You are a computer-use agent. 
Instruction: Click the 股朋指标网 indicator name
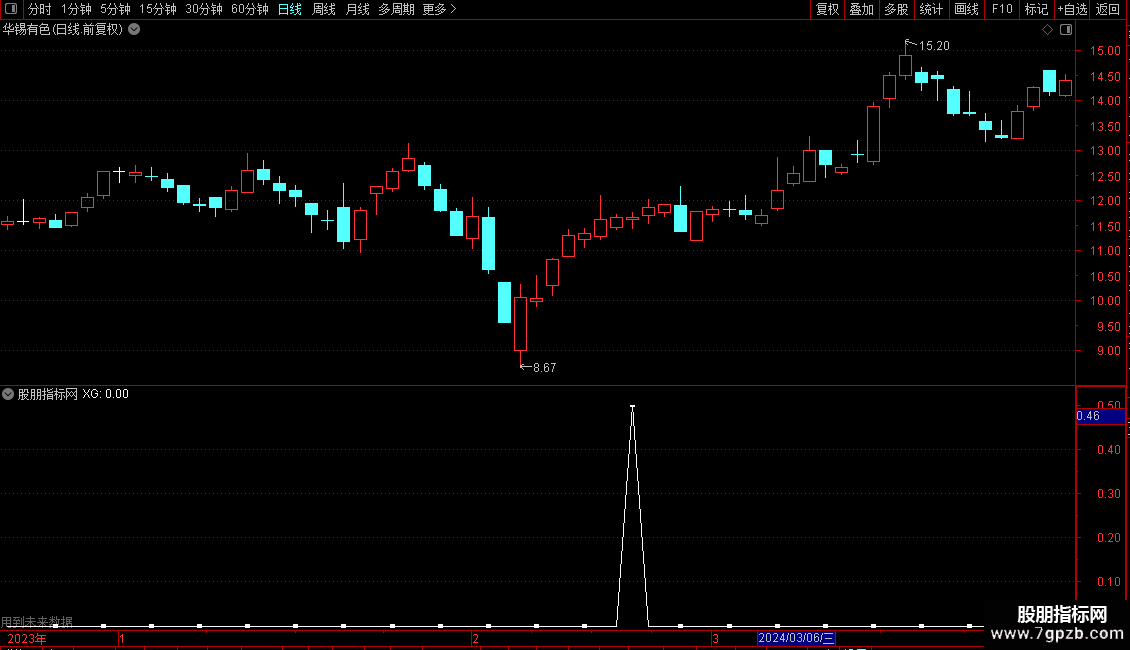click(x=48, y=394)
